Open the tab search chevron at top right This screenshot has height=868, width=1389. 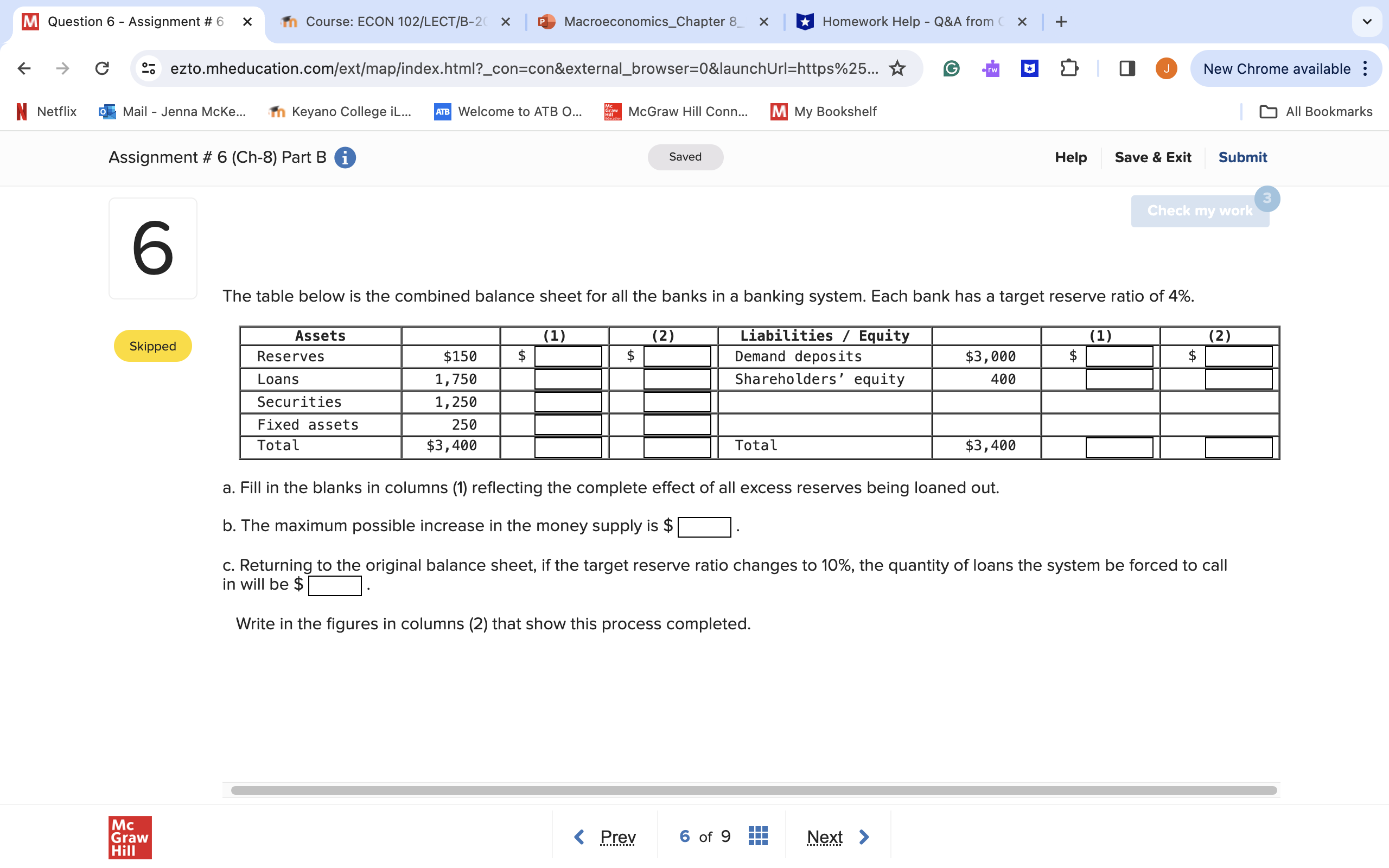point(1367,22)
